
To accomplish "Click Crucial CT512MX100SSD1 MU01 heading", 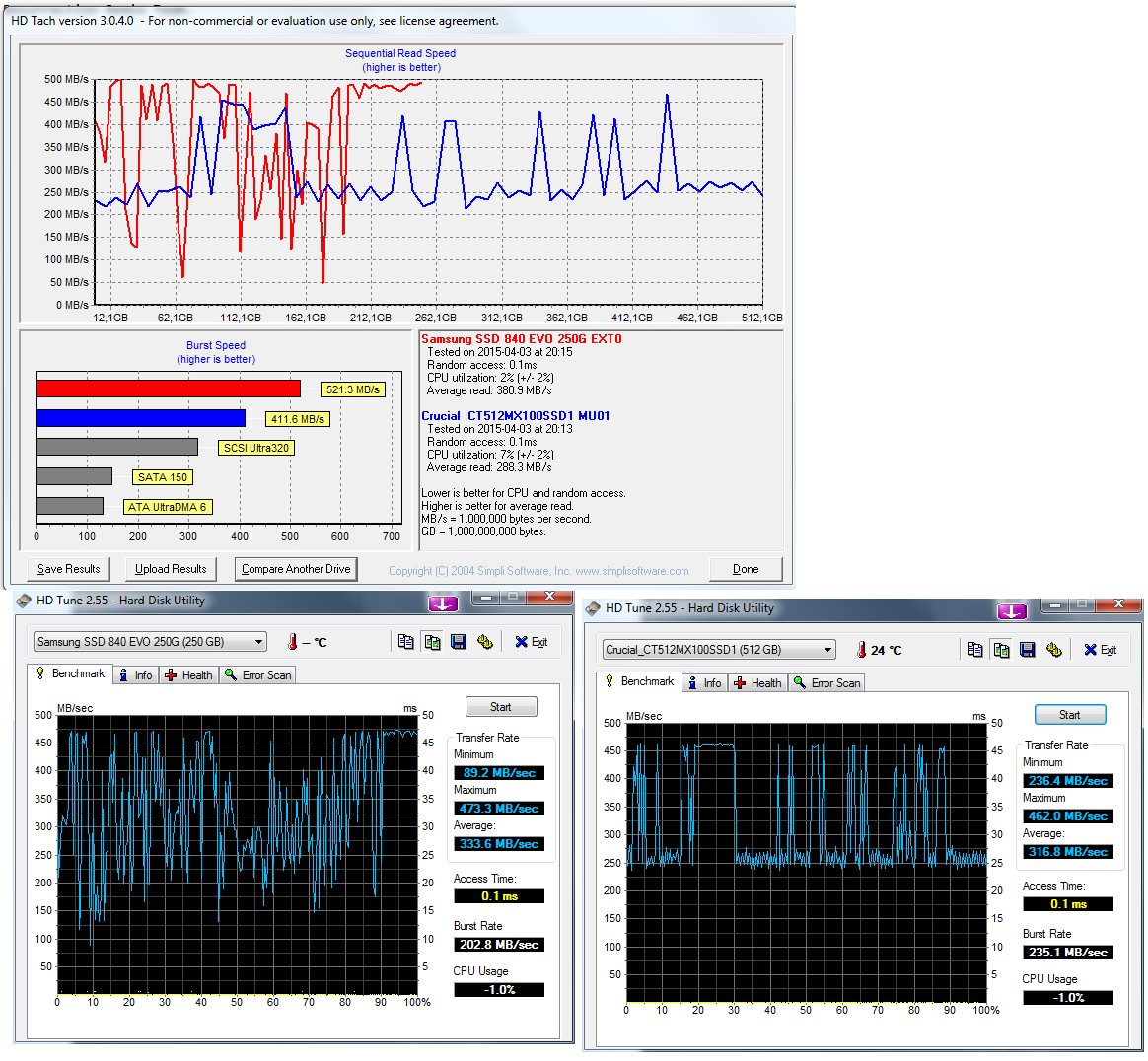I will pyautogui.click(x=516, y=416).
